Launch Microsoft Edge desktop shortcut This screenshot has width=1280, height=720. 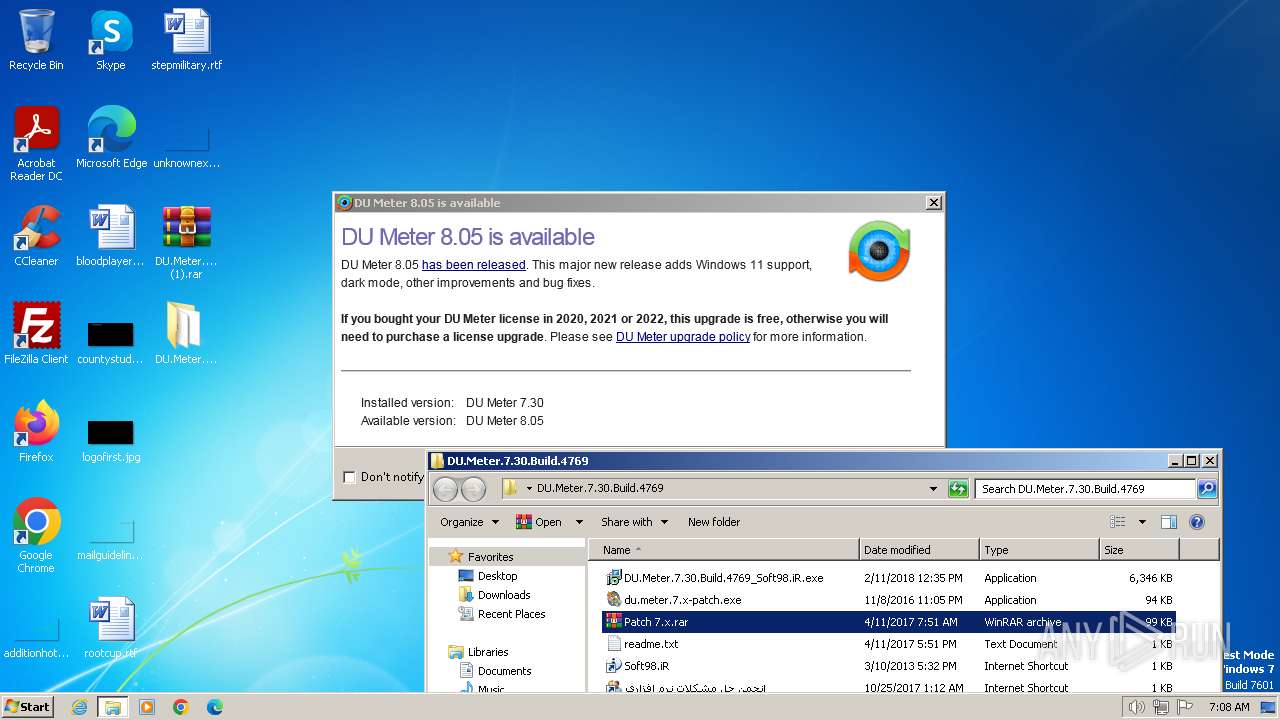click(x=111, y=138)
